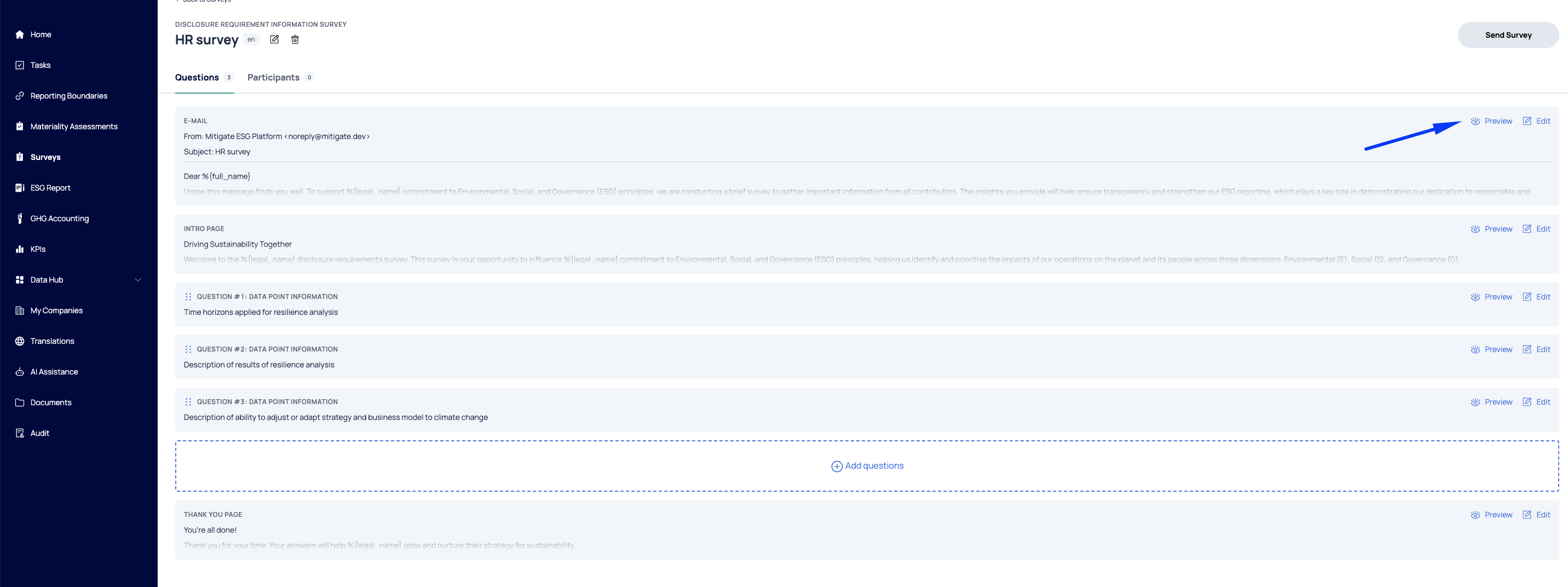Screen dimensions: 1568x587
Task: Open the AI Assistance sidebar icon
Action: (20, 372)
